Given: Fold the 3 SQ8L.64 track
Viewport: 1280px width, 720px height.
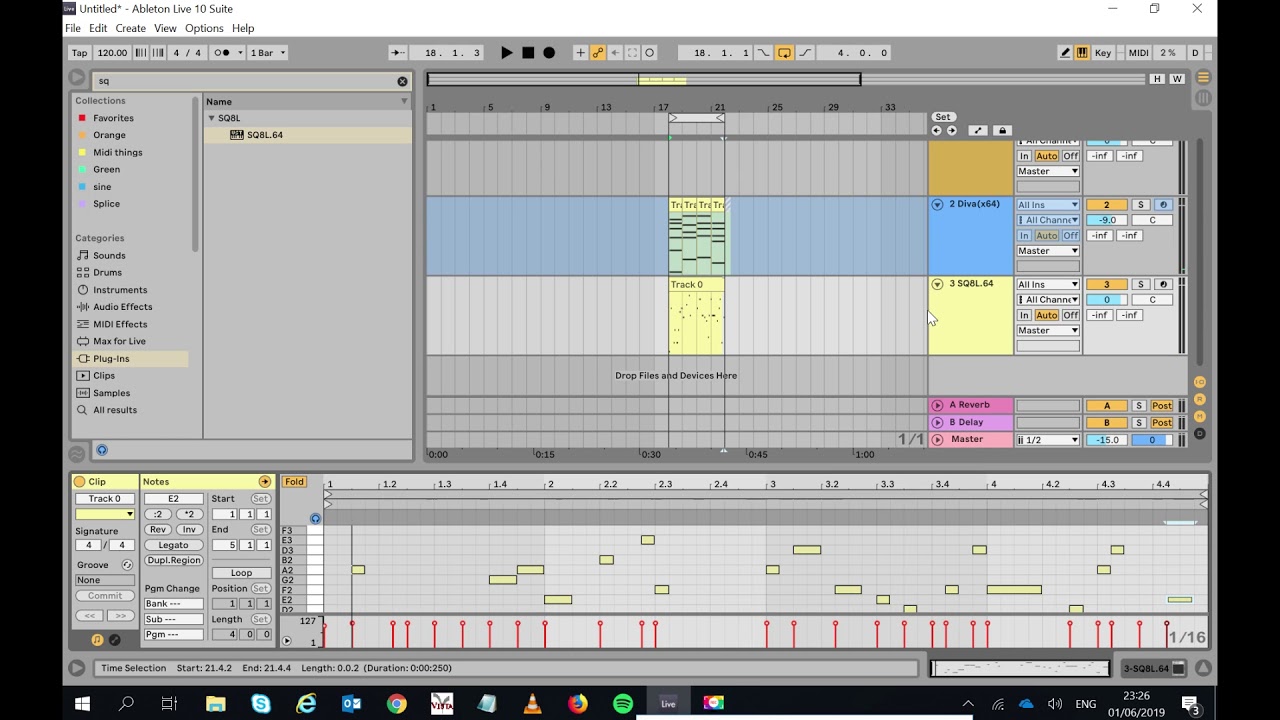Looking at the screenshot, I should 937,284.
